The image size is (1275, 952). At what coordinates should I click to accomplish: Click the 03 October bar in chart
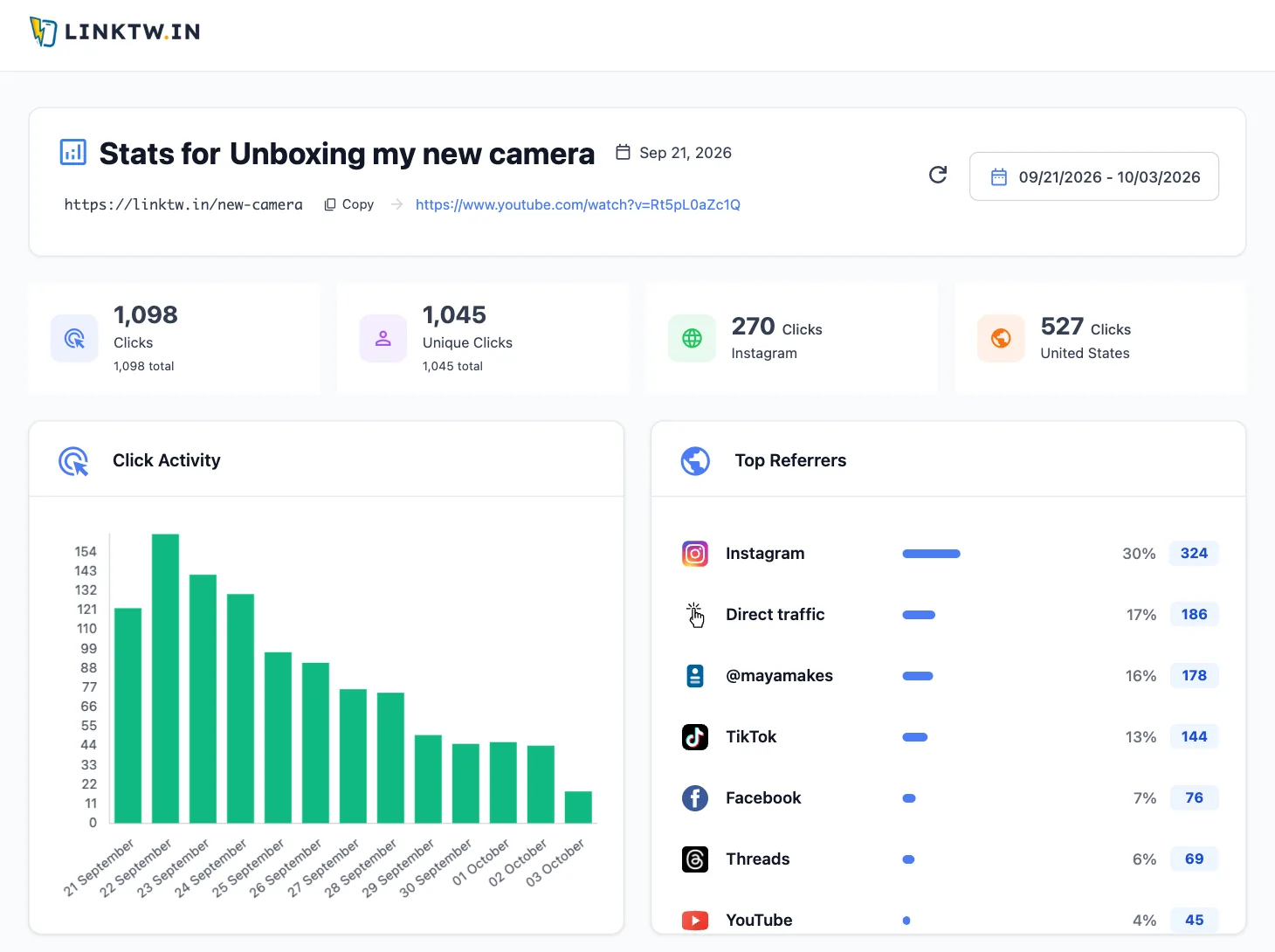coord(578,807)
